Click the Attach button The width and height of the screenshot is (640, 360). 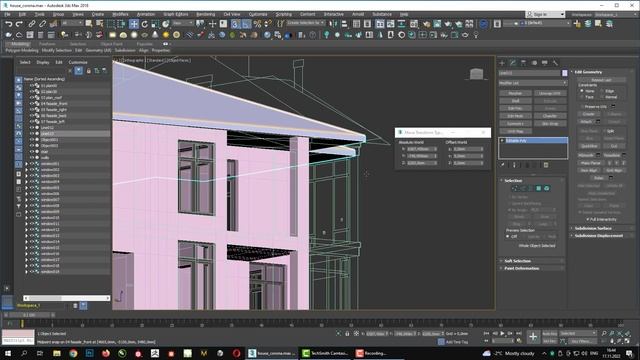pyautogui.click(x=586, y=122)
